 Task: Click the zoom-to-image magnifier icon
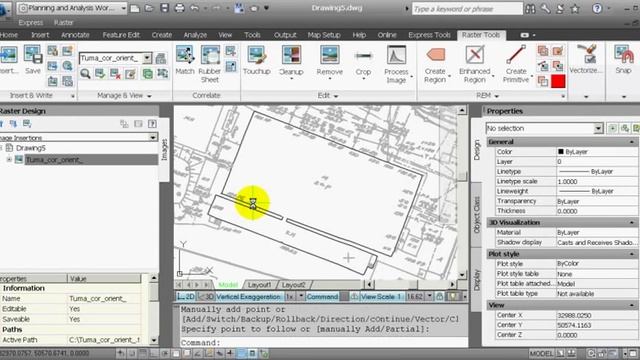85,74
